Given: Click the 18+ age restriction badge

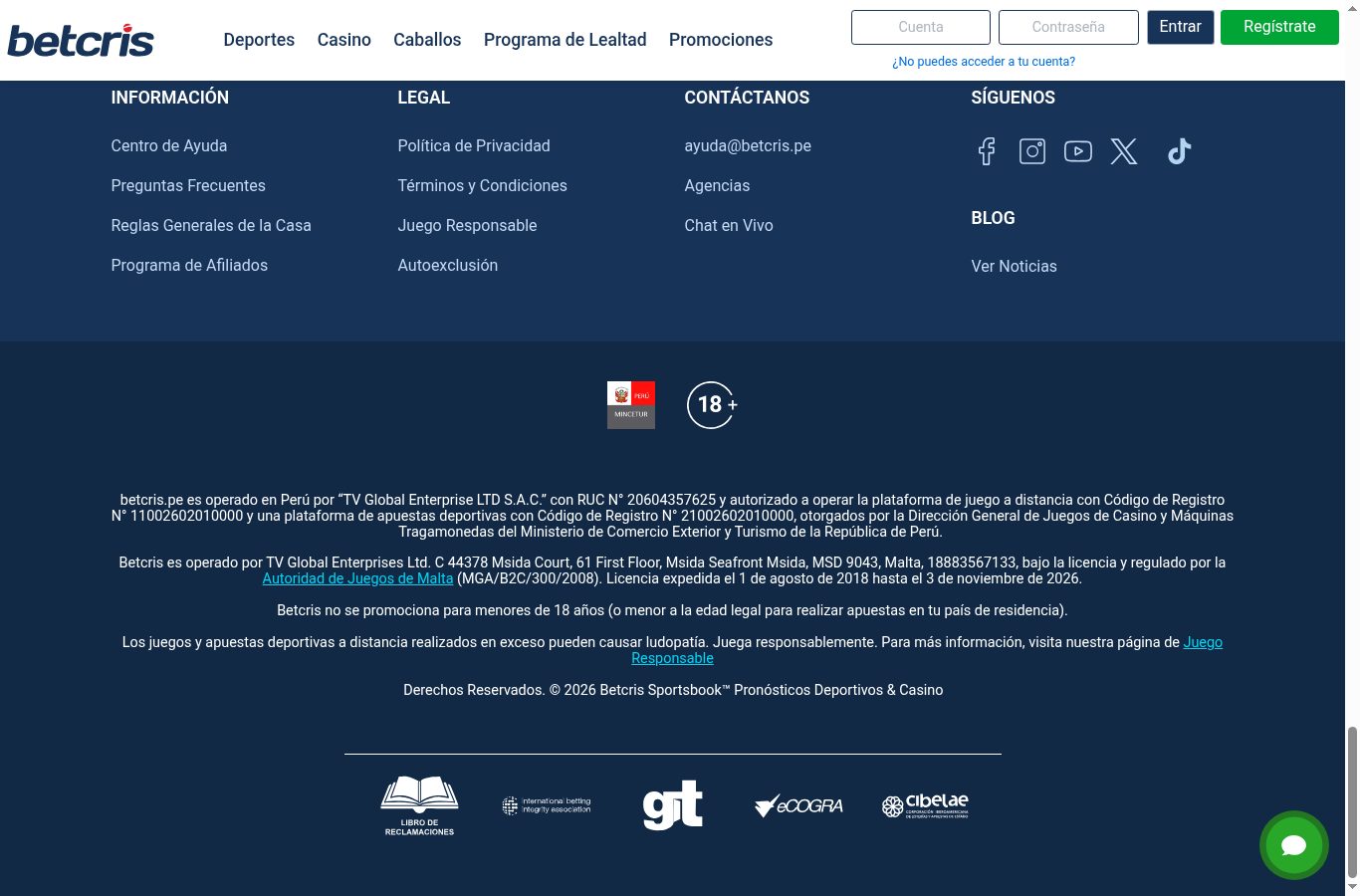Looking at the screenshot, I should coord(712,405).
